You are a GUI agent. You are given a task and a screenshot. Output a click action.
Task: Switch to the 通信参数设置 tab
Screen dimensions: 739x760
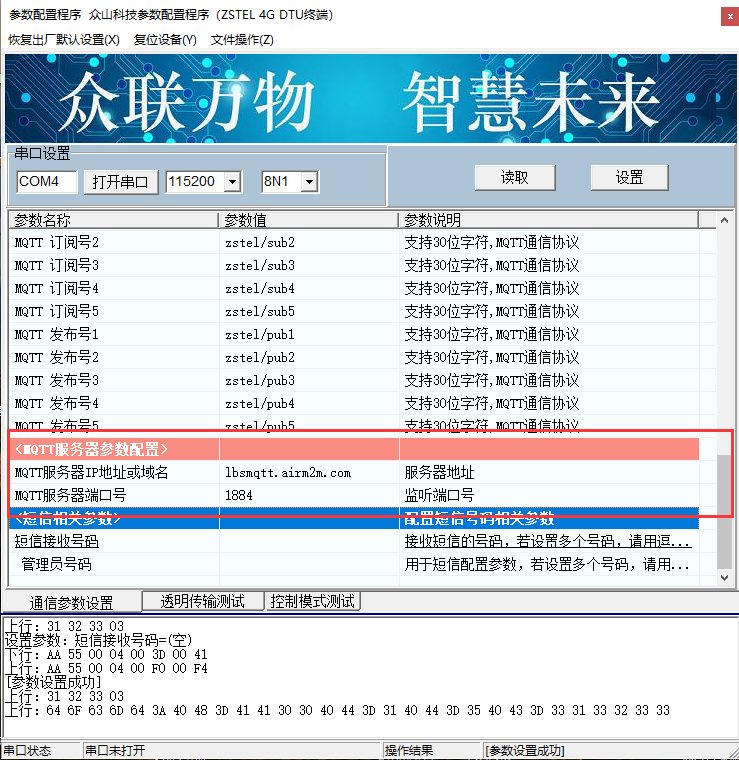(x=72, y=602)
